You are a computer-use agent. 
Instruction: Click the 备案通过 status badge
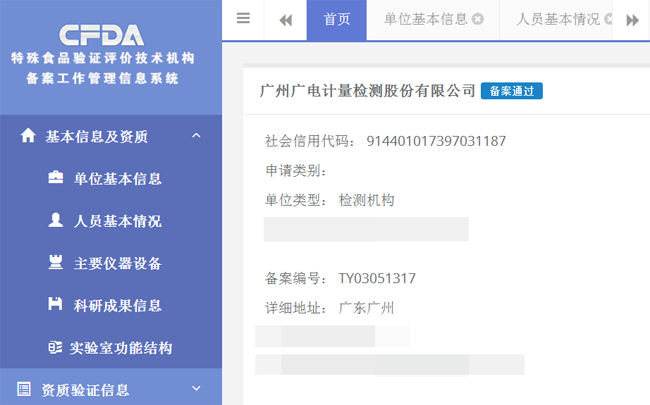[511, 92]
